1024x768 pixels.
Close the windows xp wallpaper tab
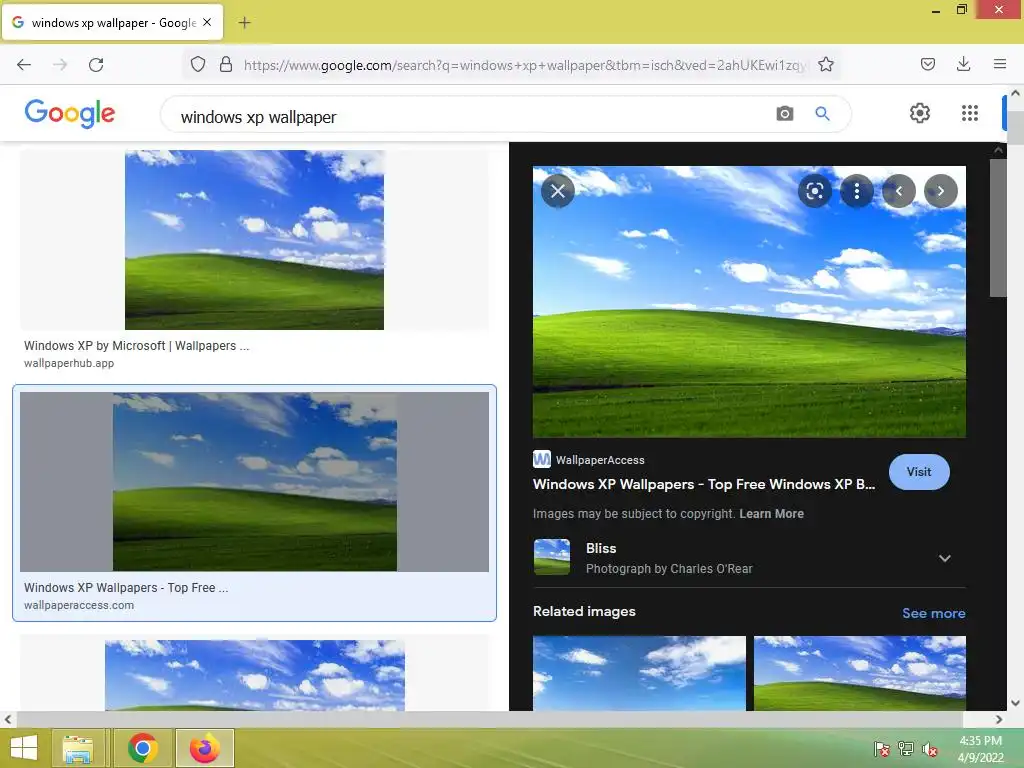[x=207, y=22]
